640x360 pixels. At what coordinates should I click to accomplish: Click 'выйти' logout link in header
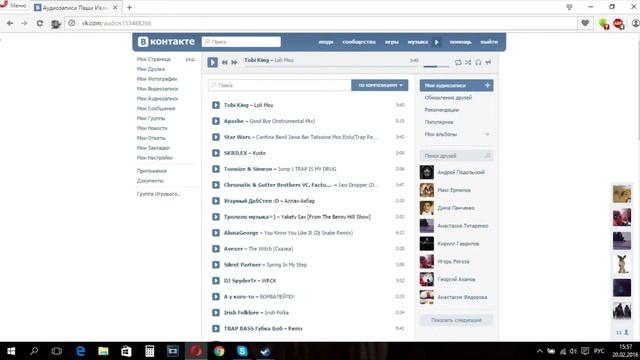(x=489, y=42)
